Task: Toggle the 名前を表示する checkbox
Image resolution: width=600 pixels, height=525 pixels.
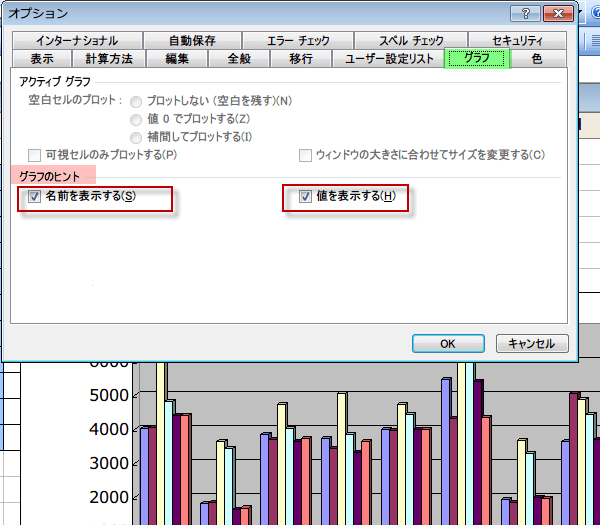Action: 35,196
